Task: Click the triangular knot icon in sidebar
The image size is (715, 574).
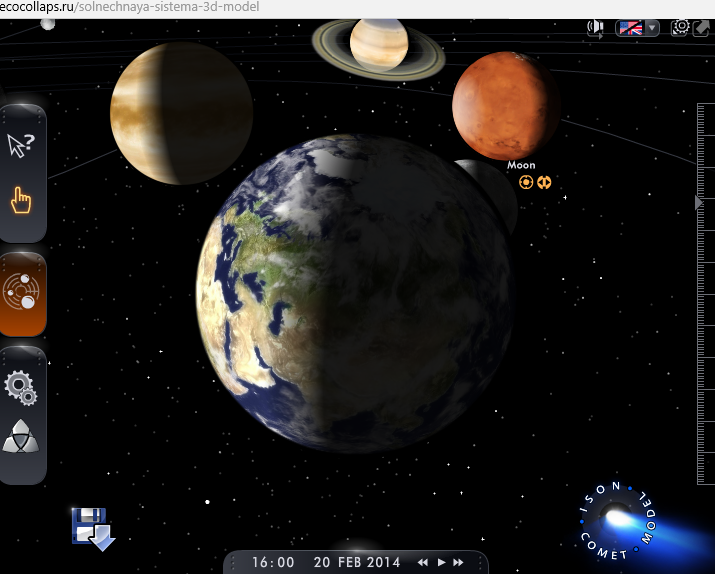Action: click(21, 438)
